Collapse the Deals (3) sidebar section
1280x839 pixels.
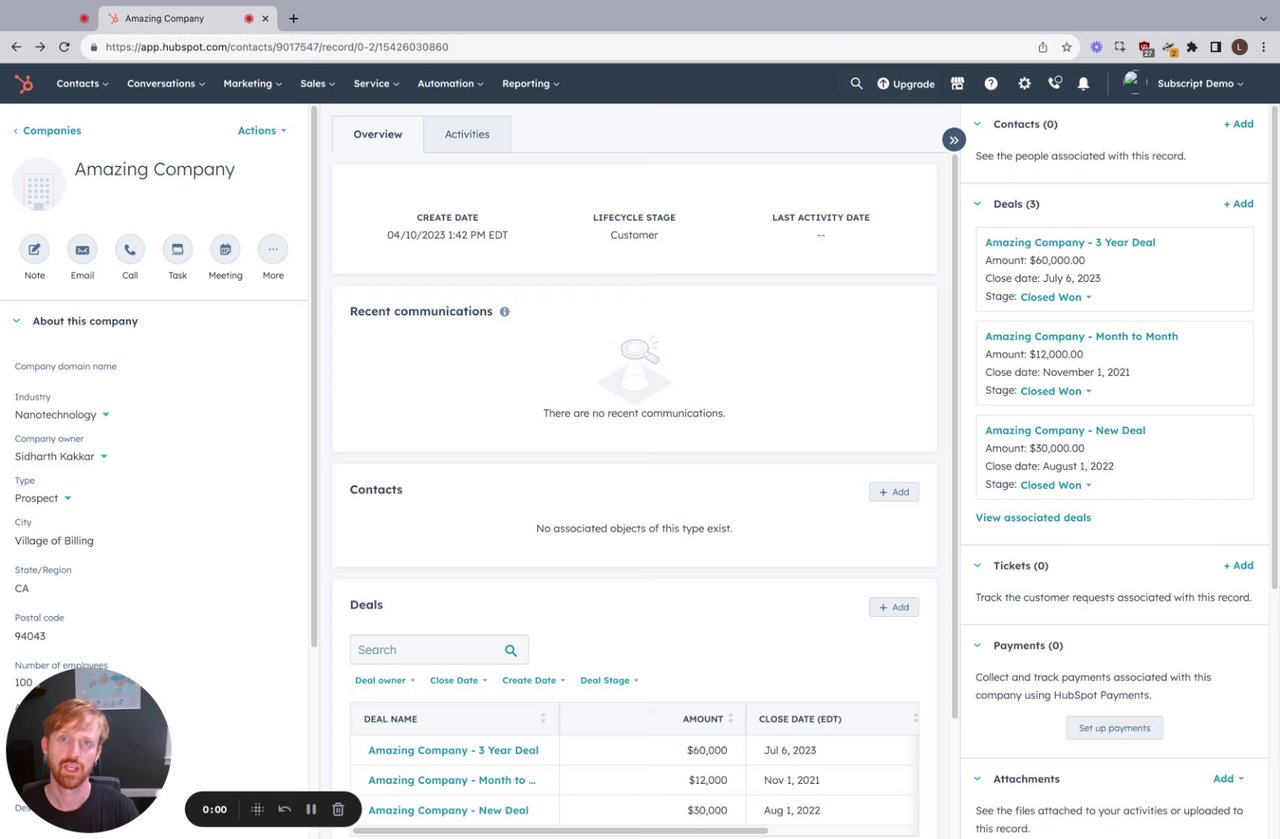(978, 204)
